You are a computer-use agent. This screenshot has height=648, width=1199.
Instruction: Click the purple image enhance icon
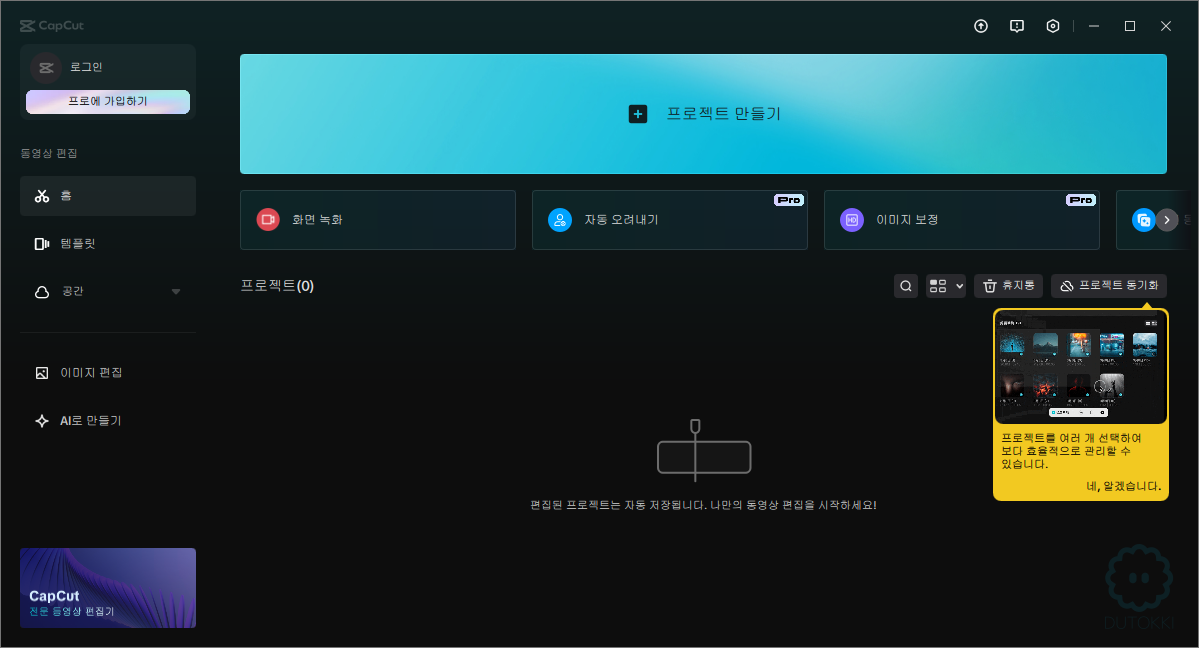pyautogui.click(x=852, y=220)
